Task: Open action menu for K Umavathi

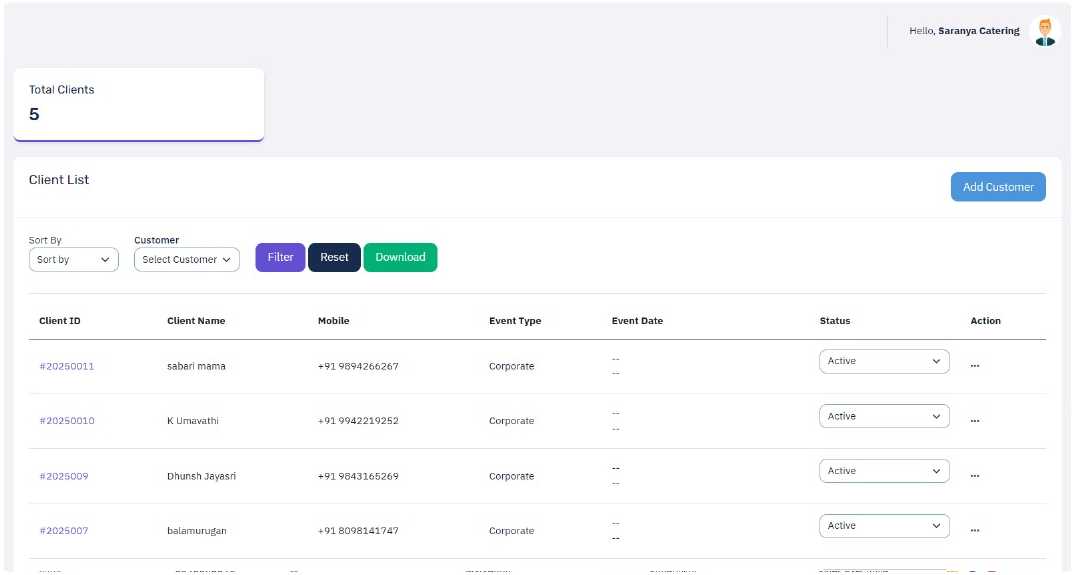Action: coord(975,421)
